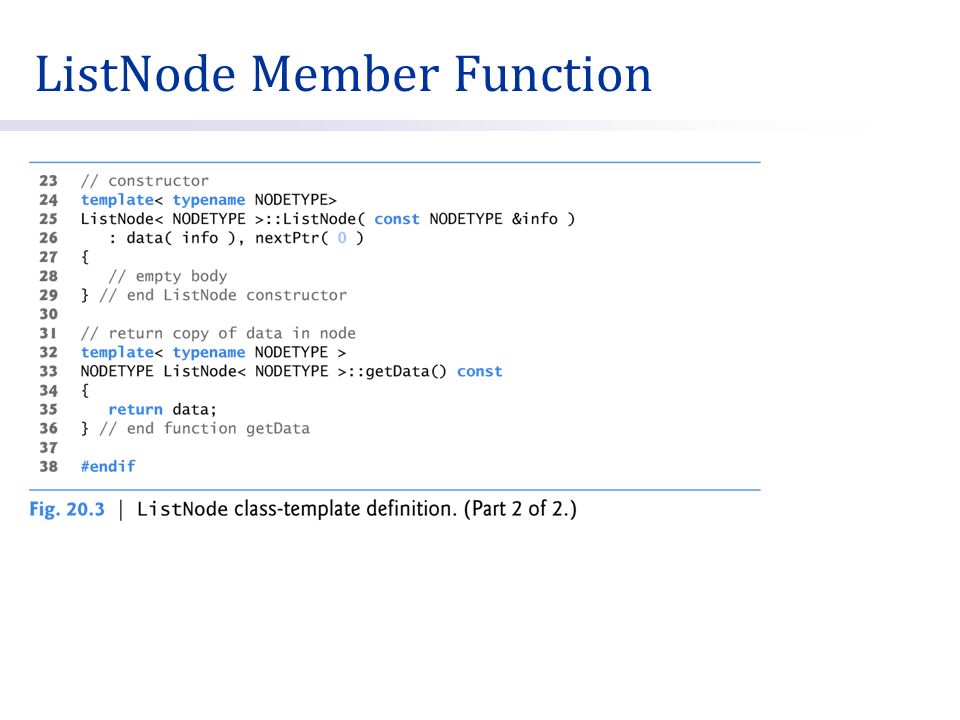Click line 32 "template< typename NODETYPE >"

[x=213, y=353]
